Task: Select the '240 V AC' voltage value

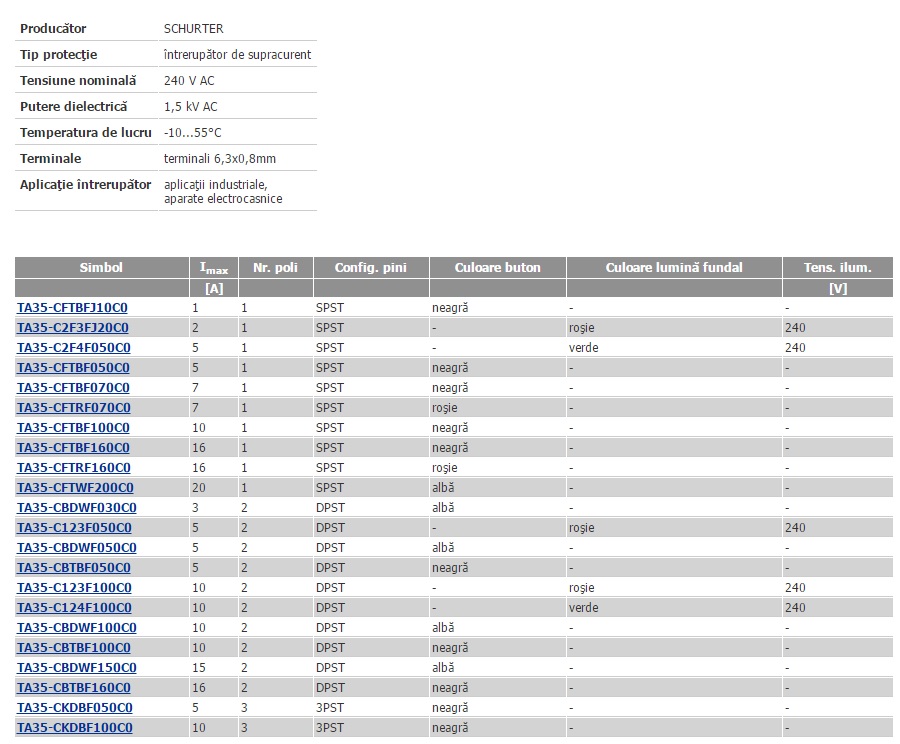Action: click(189, 81)
